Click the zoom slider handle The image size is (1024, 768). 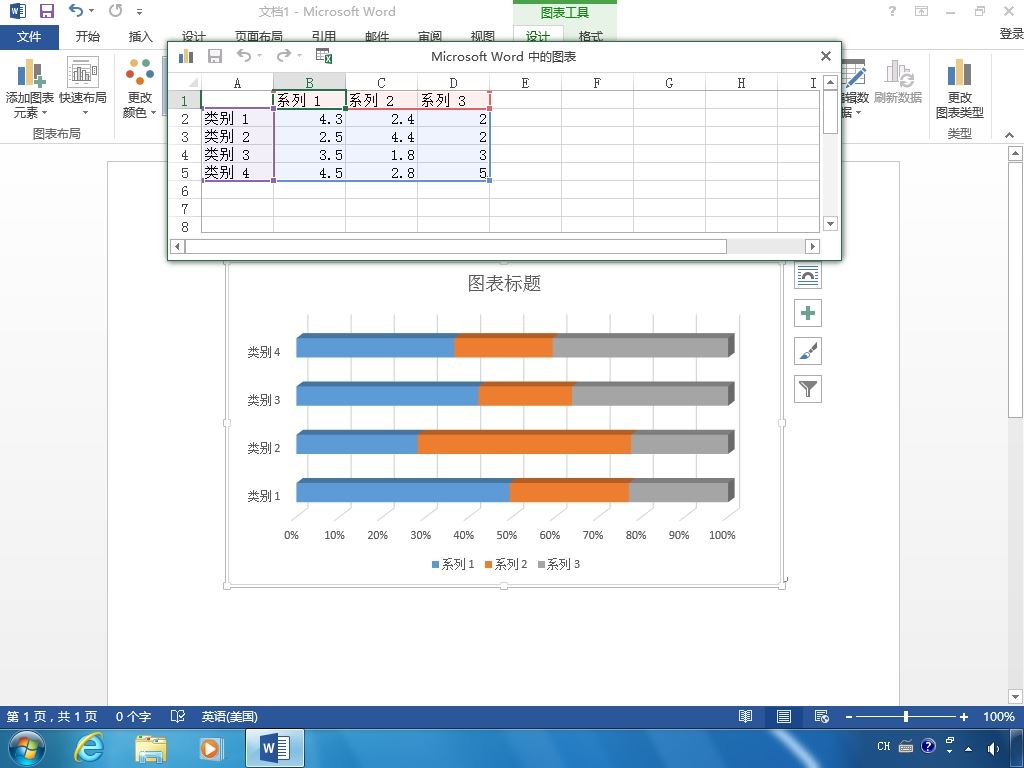pyautogui.click(x=906, y=716)
